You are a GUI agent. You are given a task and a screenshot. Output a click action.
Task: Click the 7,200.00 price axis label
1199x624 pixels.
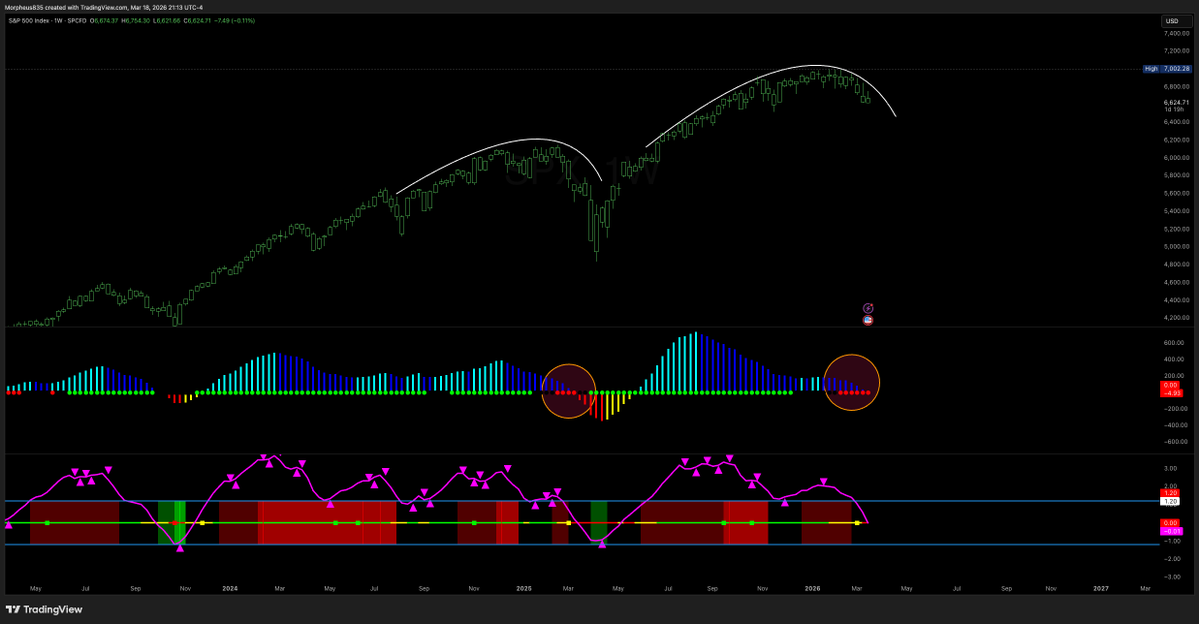[1176, 51]
